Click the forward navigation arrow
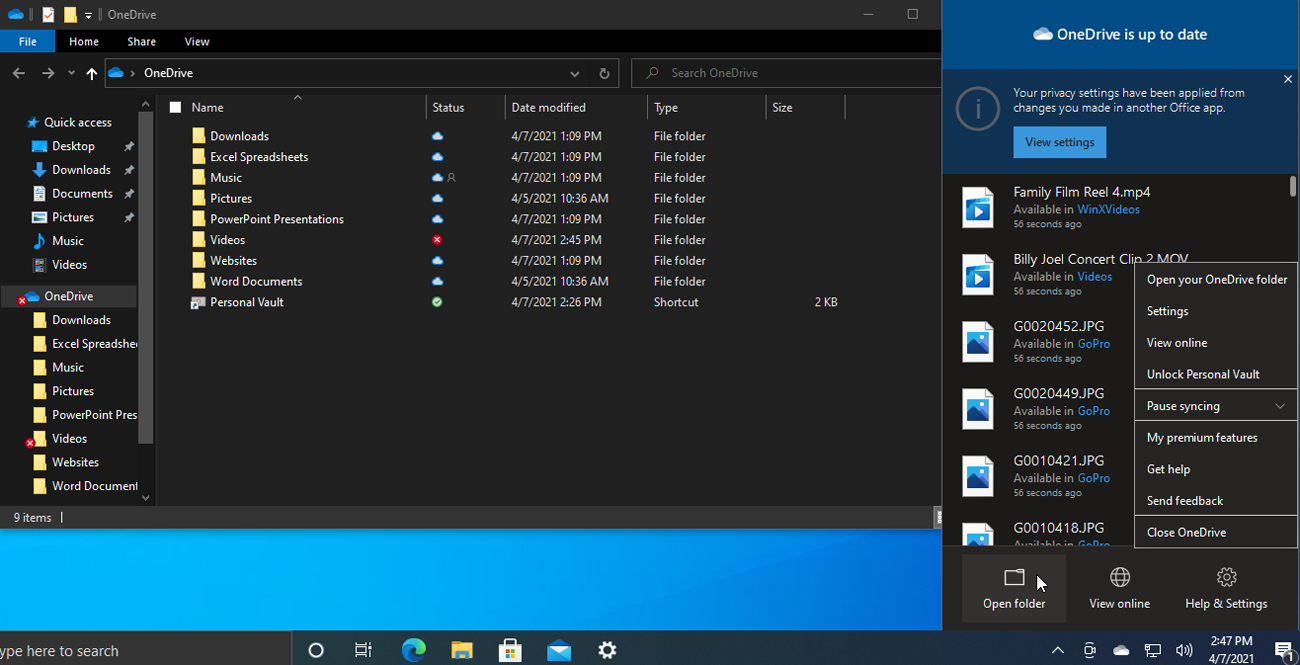This screenshot has height=665, width=1300. tap(47, 73)
